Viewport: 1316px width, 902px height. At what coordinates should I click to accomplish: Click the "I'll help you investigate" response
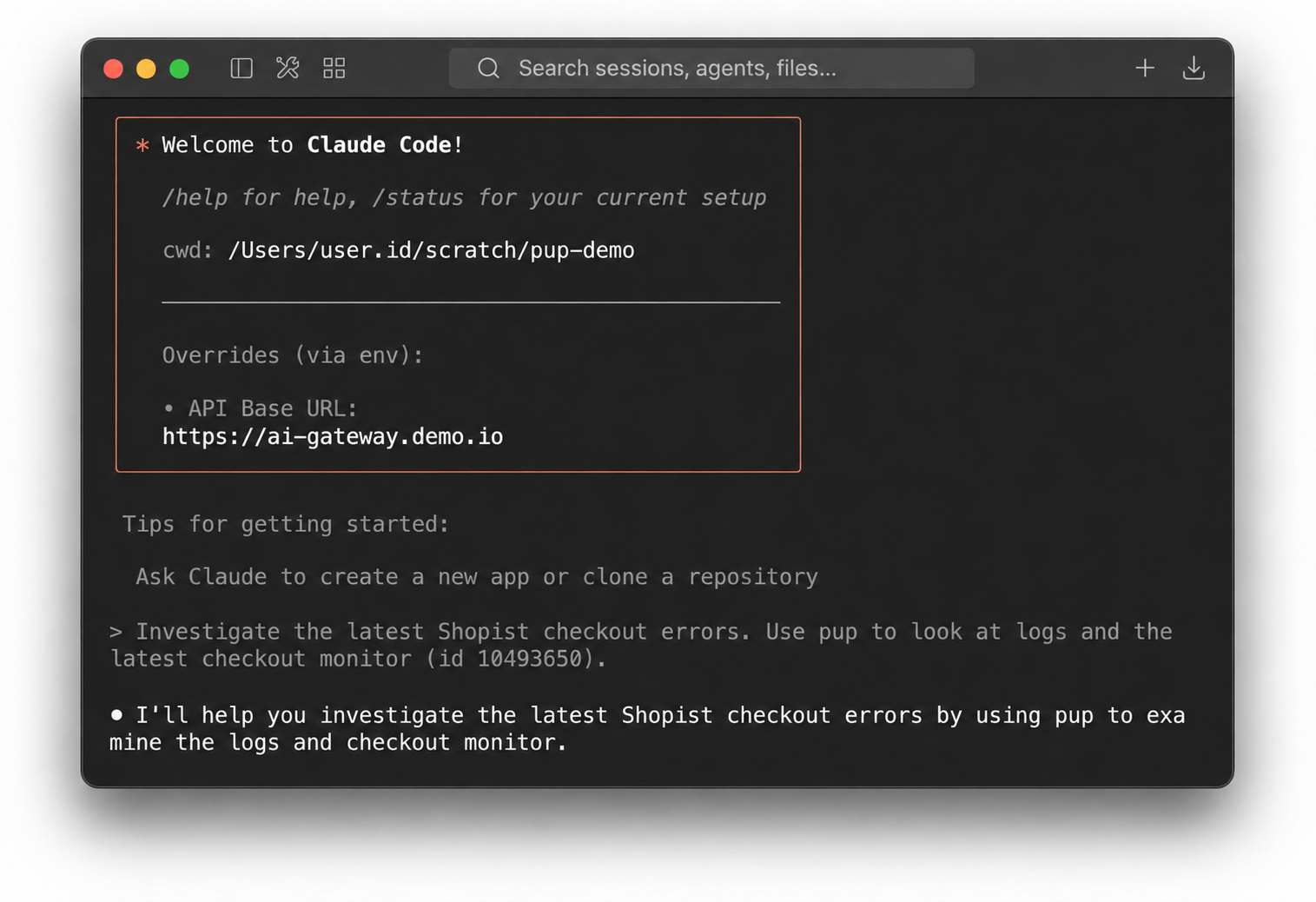click(647, 728)
